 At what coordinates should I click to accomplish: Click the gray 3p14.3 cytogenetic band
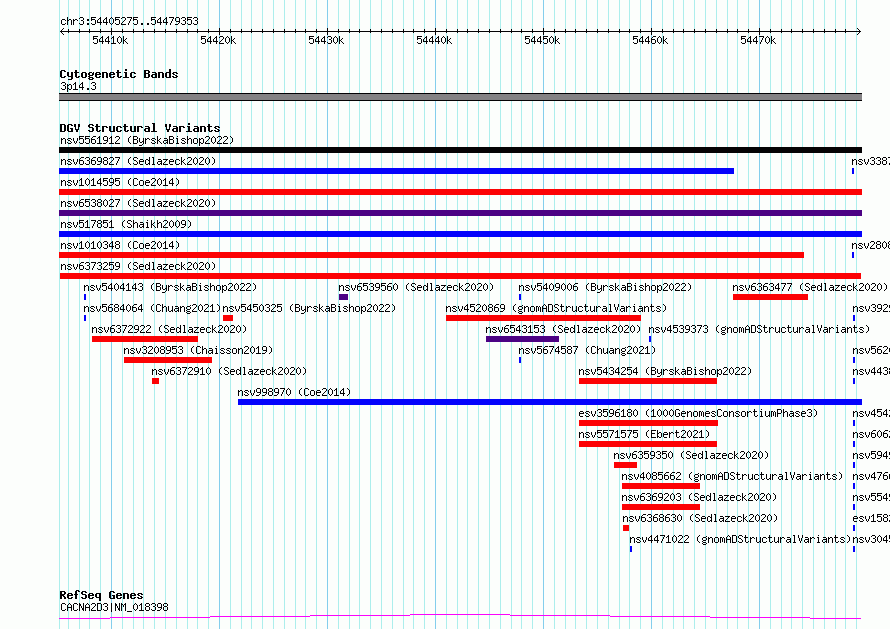coord(460,97)
